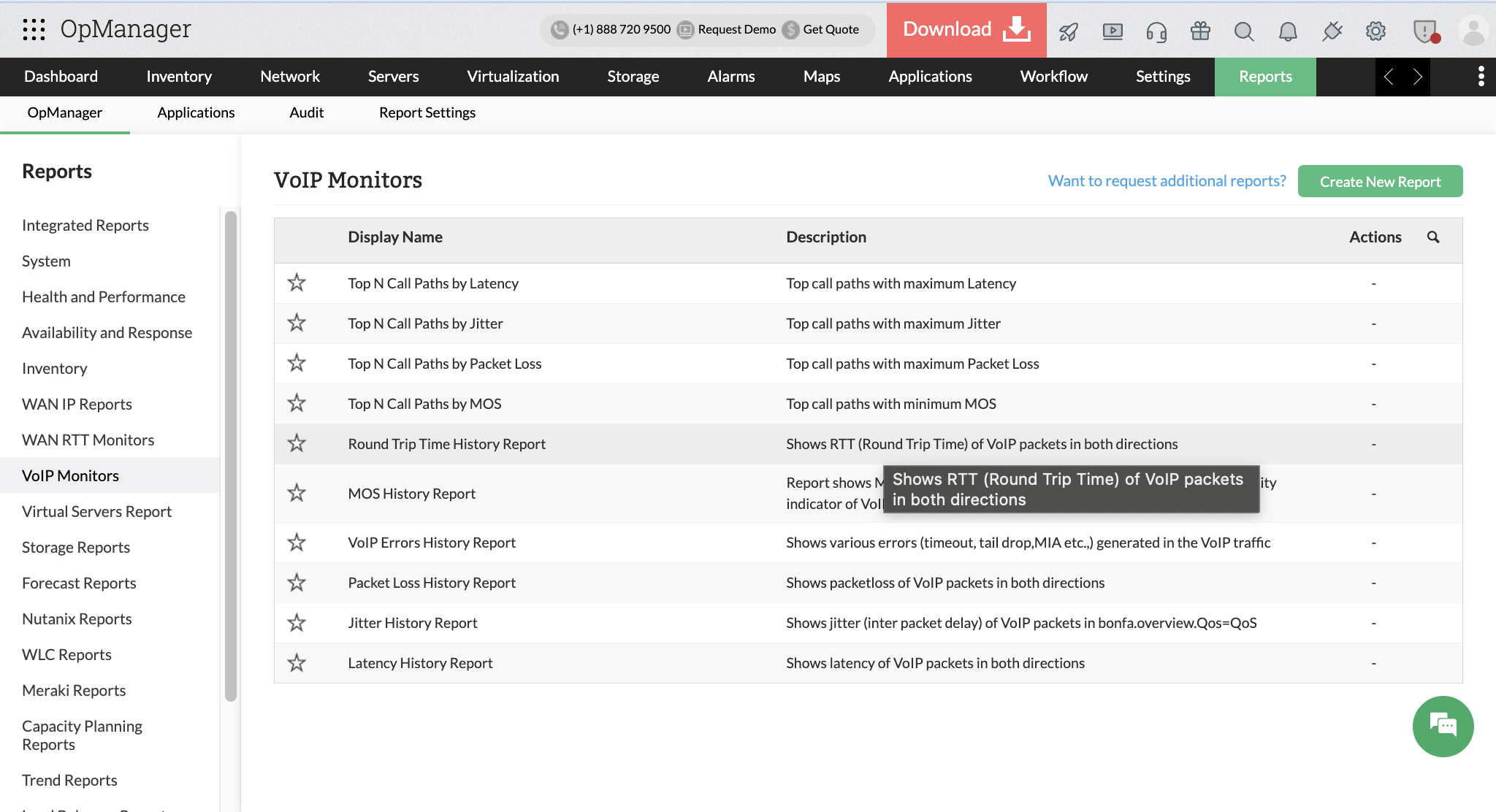Click 'Want to request additional reports?' link
The width and height of the screenshot is (1496, 812).
[1167, 181]
